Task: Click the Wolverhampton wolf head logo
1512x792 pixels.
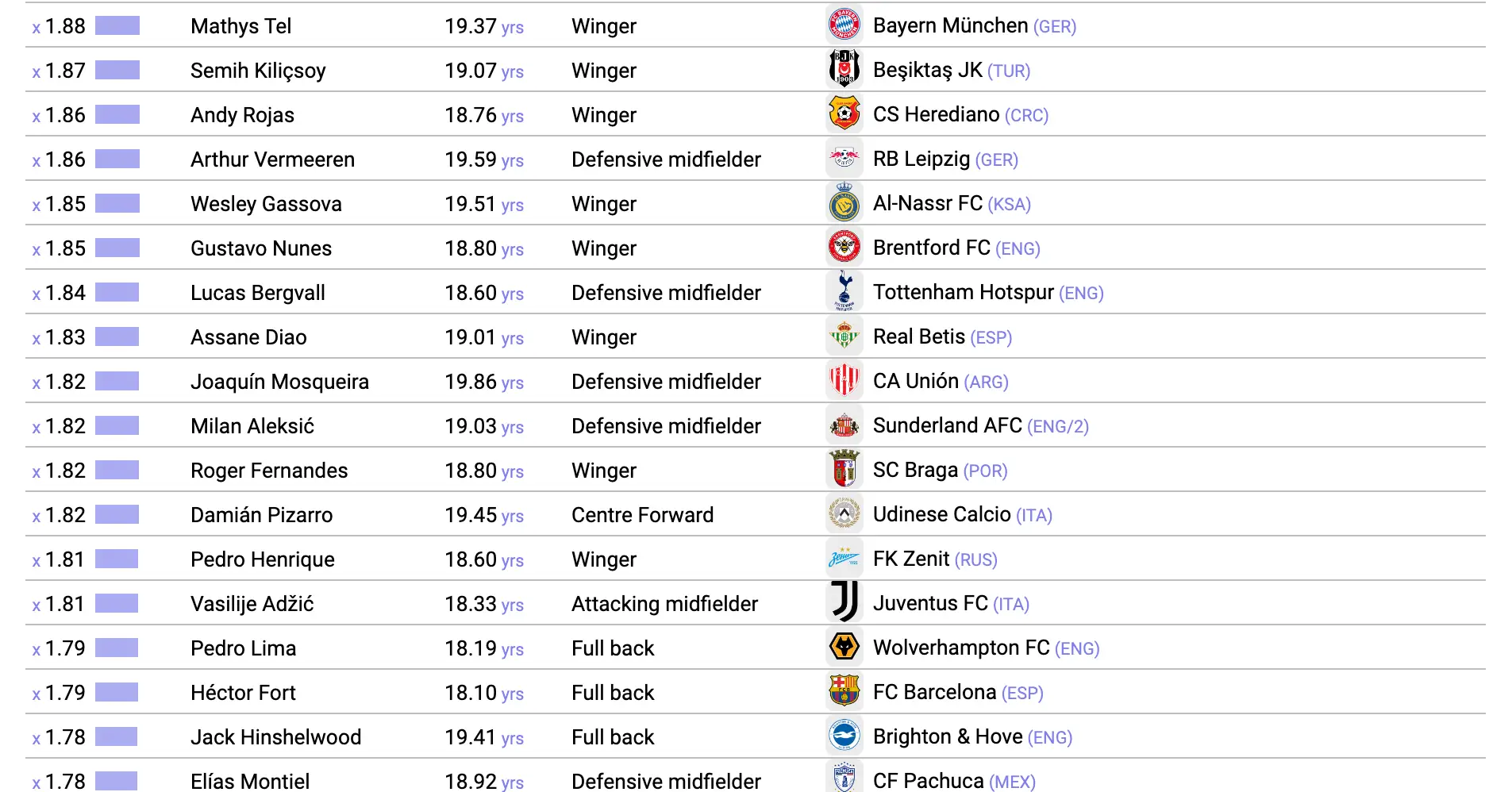Action: (844, 648)
